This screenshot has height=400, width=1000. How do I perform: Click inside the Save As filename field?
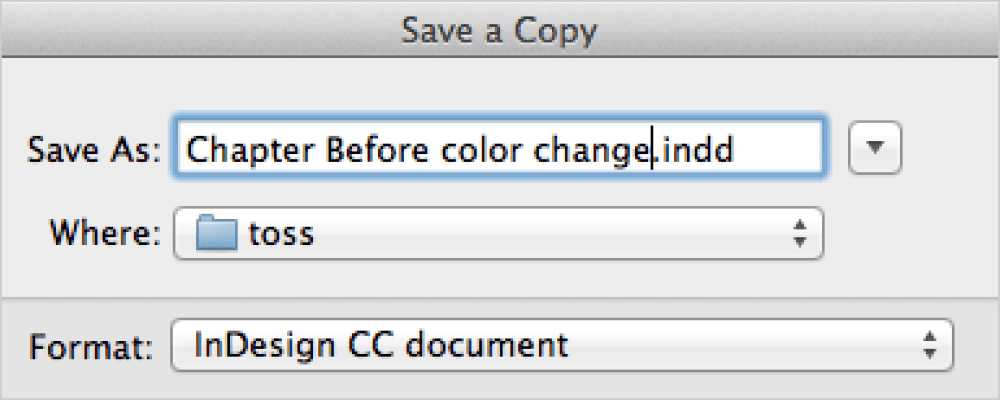pos(500,148)
